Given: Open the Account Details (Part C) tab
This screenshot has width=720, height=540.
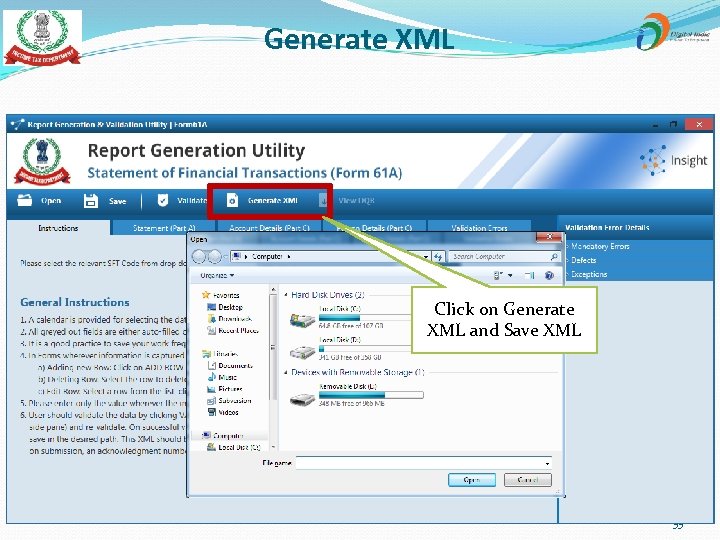Looking at the screenshot, I should click(x=269, y=228).
